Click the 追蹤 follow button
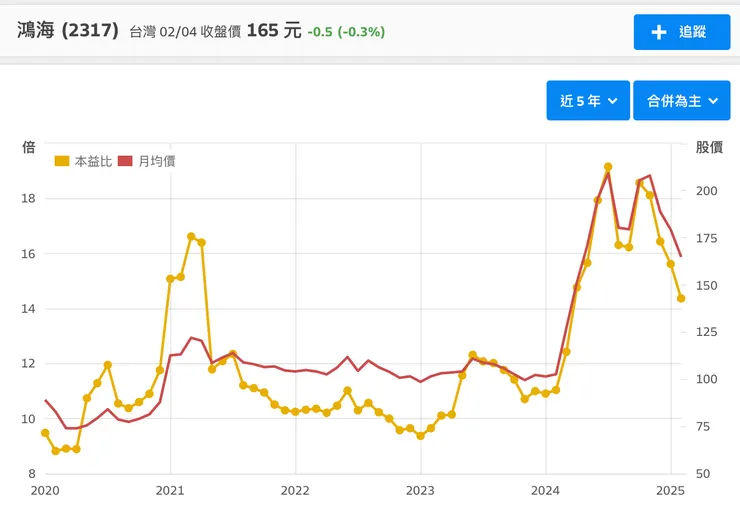Screen dimensions: 740x511 (x=682, y=32)
